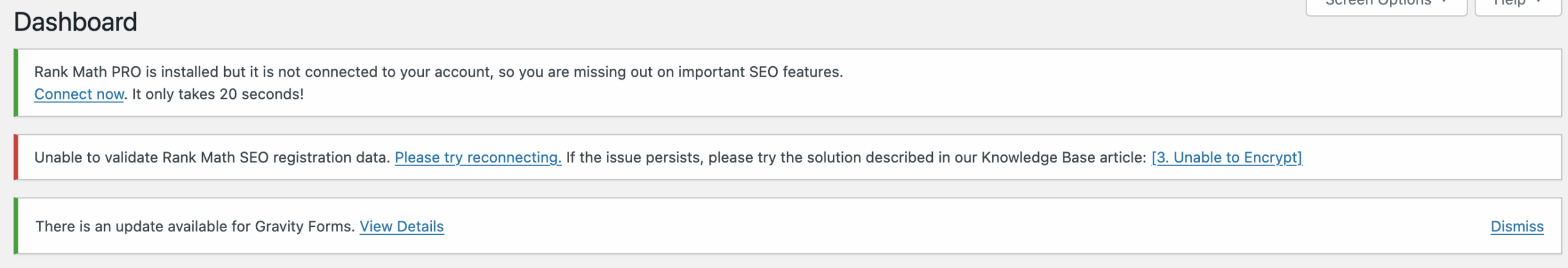Viewport: 1568px width, 268px height.
Task: Click the Rank Math PRO installed message
Action: click(x=245, y=72)
